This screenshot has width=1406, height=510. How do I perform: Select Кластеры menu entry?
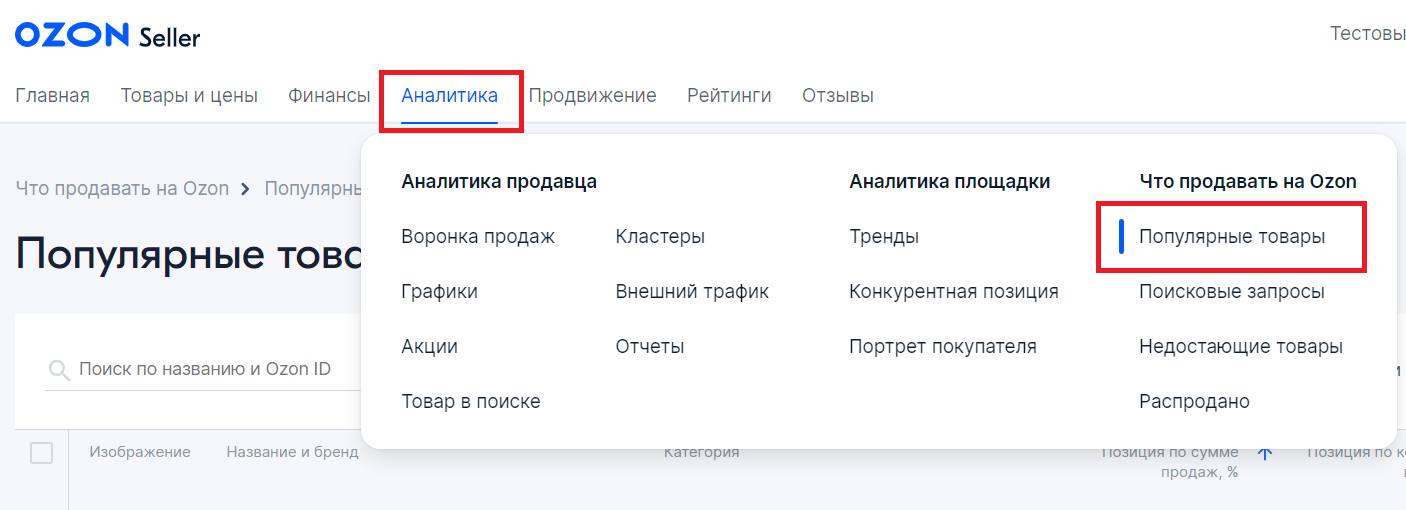(x=660, y=237)
